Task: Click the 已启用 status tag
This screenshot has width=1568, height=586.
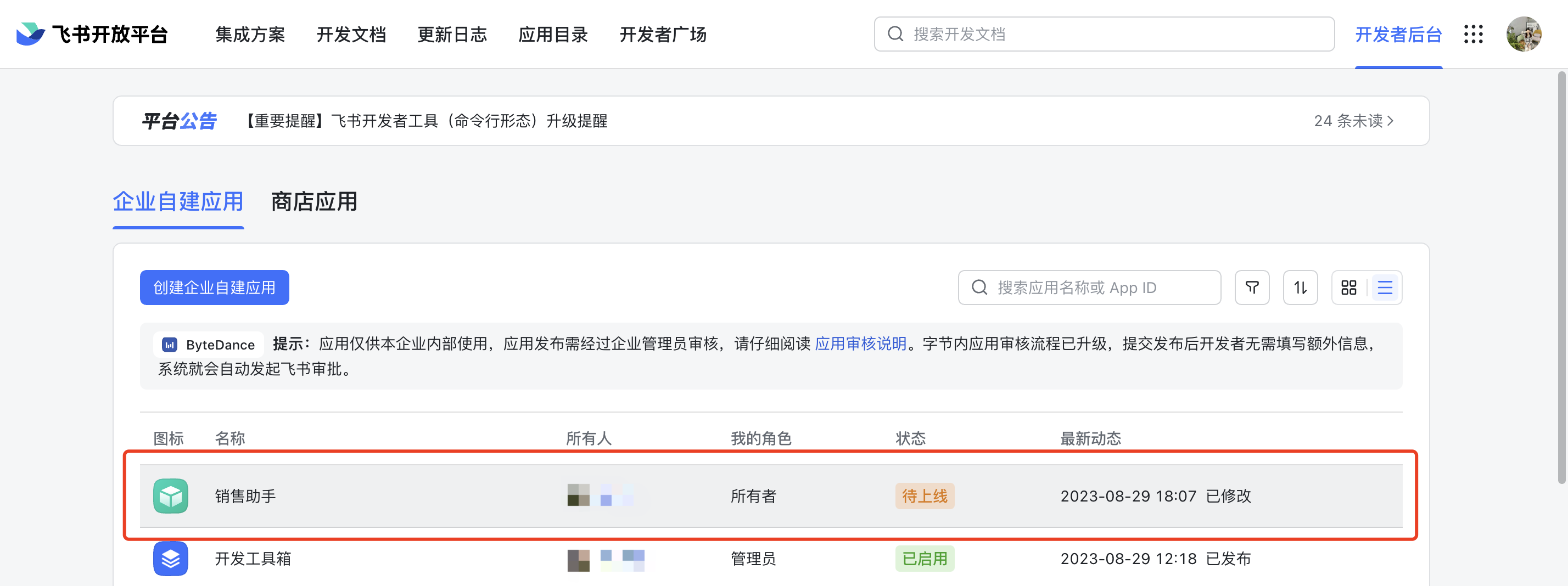Action: 925,558
